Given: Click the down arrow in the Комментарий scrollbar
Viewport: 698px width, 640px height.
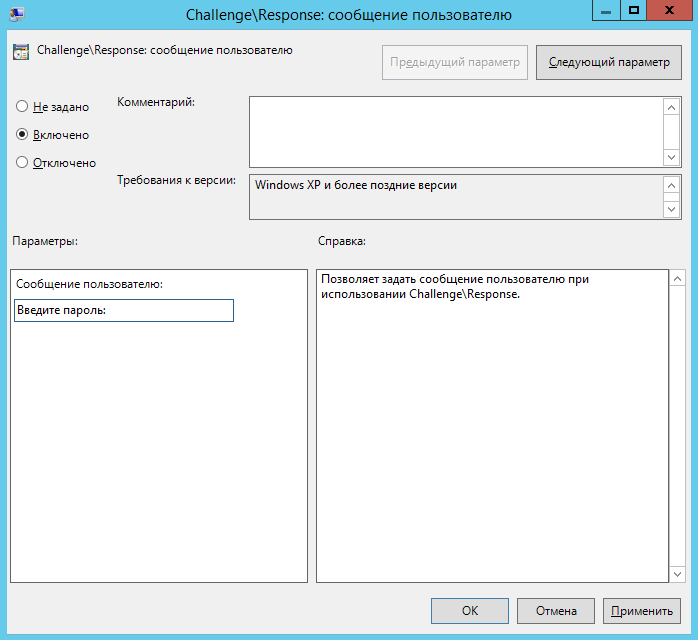Looking at the screenshot, I should 671,157.
